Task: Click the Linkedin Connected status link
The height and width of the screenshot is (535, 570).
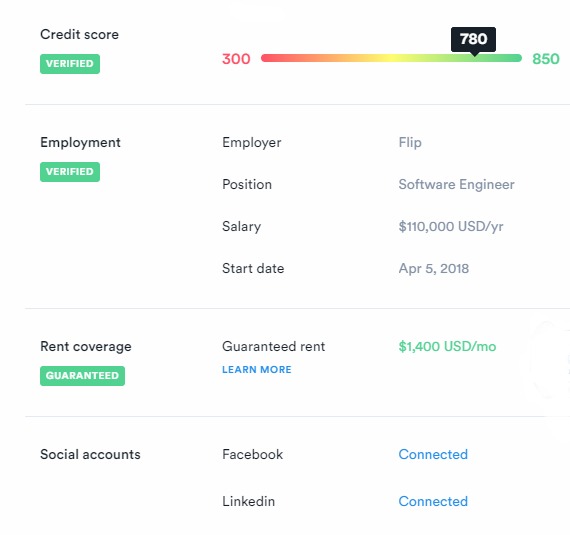Action: (433, 501)
